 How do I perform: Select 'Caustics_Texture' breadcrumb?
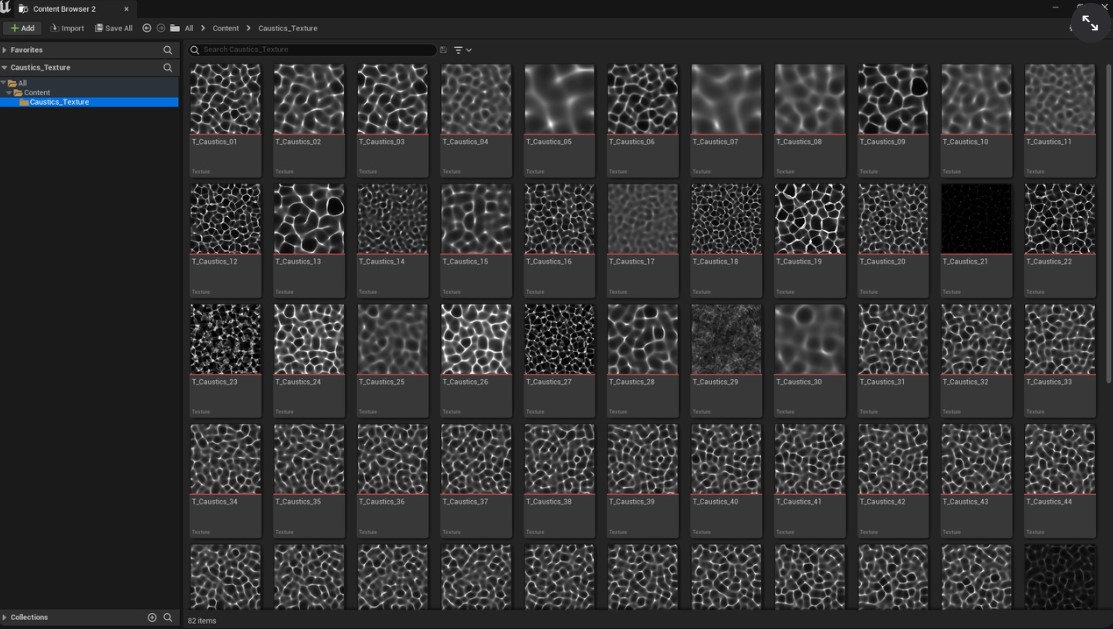coord(287,28)
